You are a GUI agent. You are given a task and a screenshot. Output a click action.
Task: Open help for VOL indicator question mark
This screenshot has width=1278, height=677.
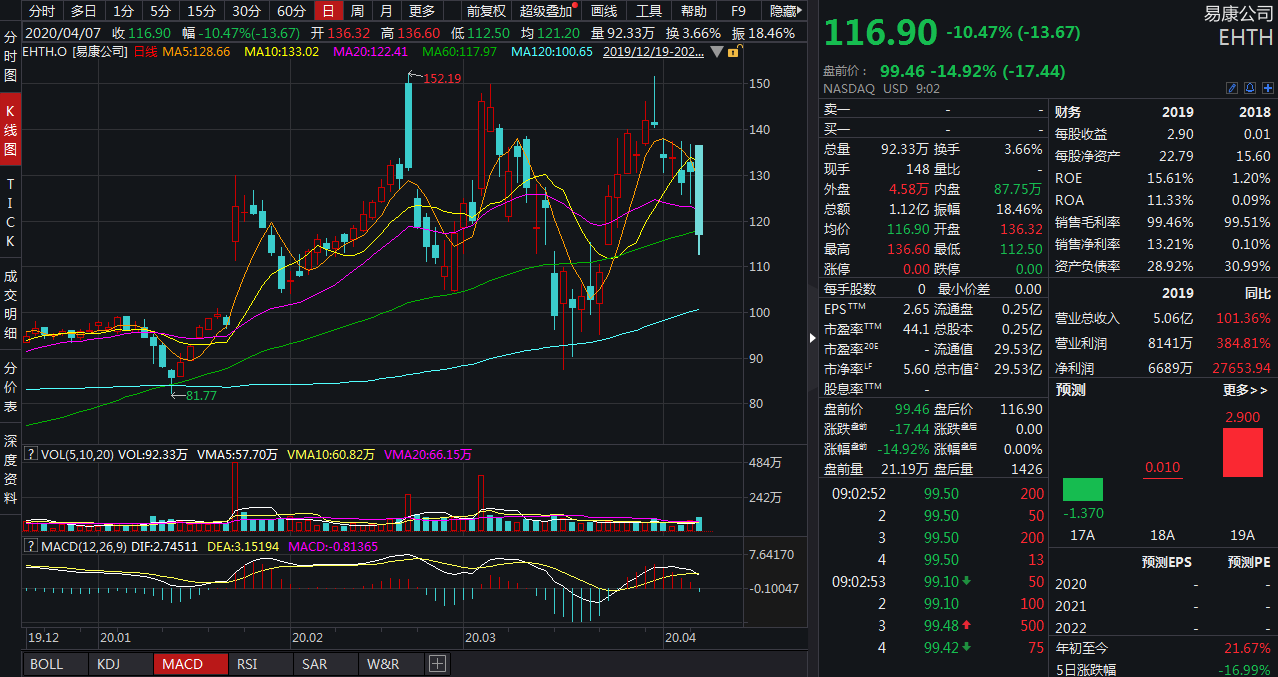(31, 455)
